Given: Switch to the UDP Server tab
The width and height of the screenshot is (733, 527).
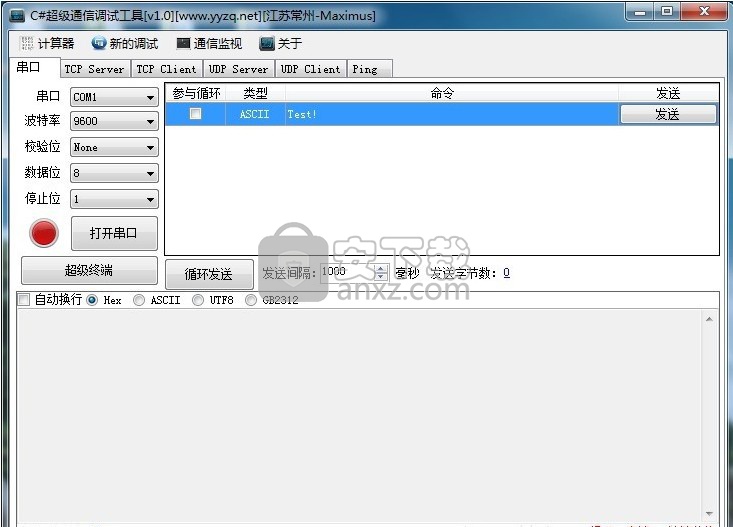Looking at the screenshot, I should (x=239, y=69).
